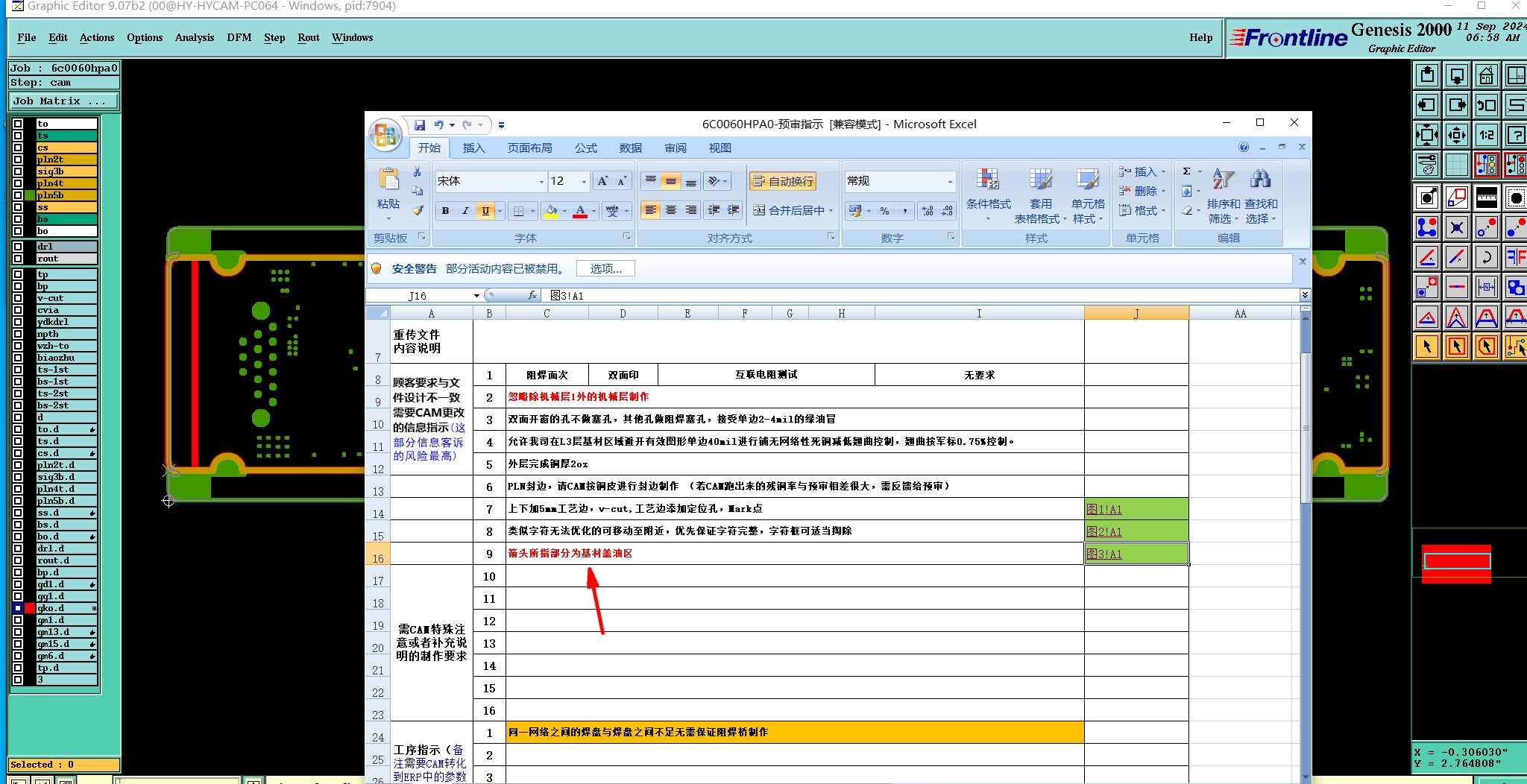Open the number format dropdown showing 常规
The image size is (1527, 784).
950,181
